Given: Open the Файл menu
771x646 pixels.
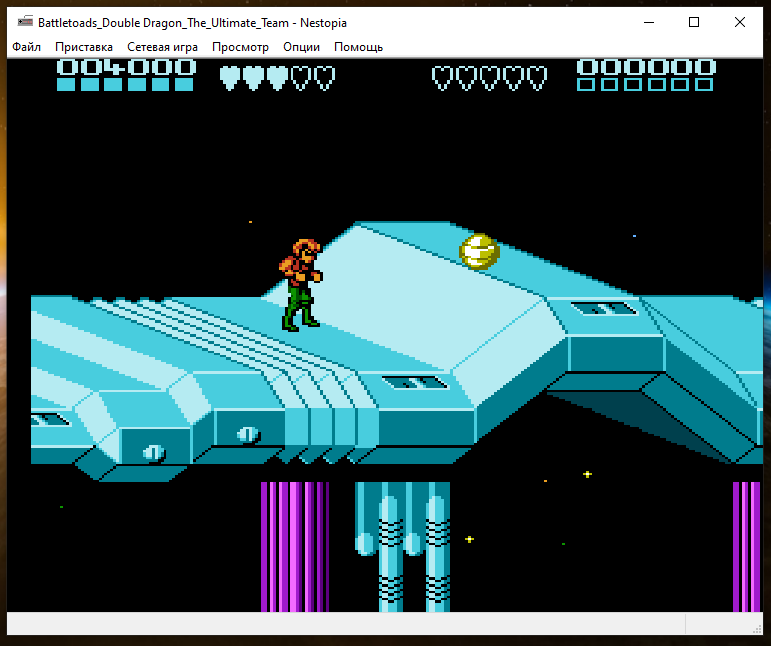Looking at the screenshot, I should (x=27, y=47).
